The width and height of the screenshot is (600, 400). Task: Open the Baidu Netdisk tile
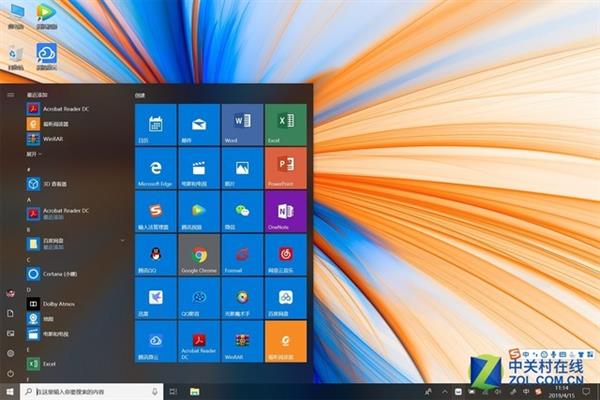click(286, 298)
